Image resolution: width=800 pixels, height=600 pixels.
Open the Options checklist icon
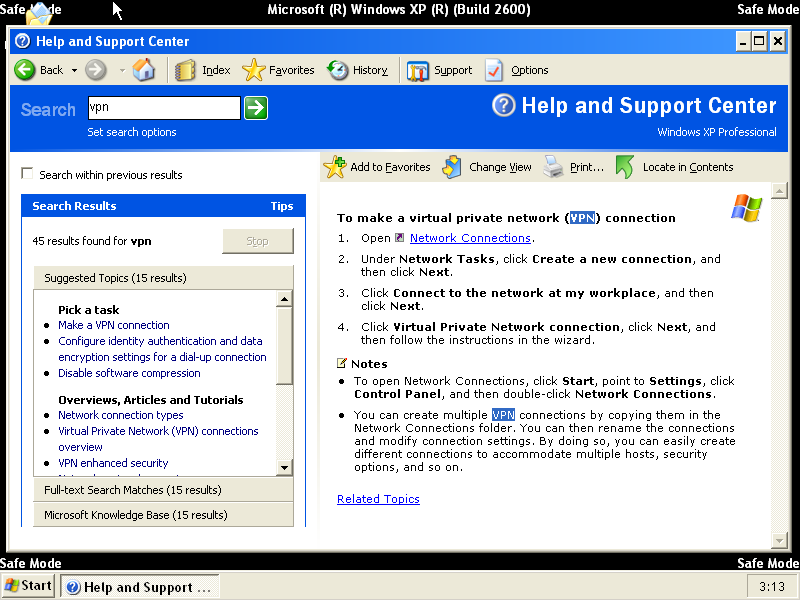[495, 70]
